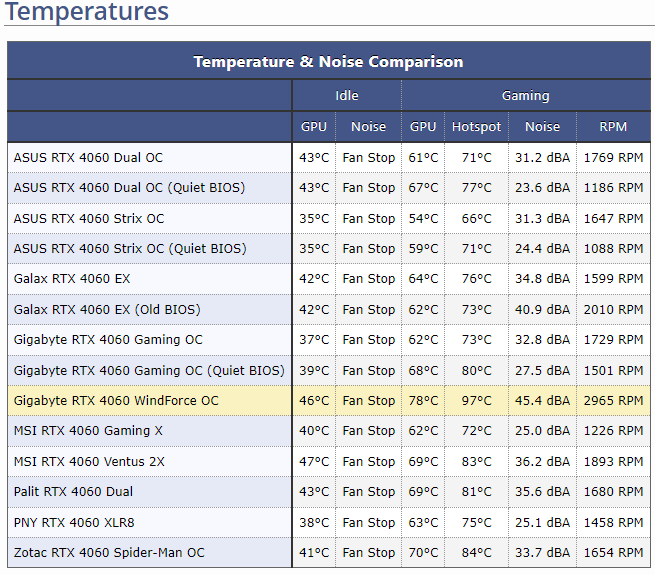This screenshot has width=655, height=575.
Task: Click the Hotspot column header
Action: point(476,127)
